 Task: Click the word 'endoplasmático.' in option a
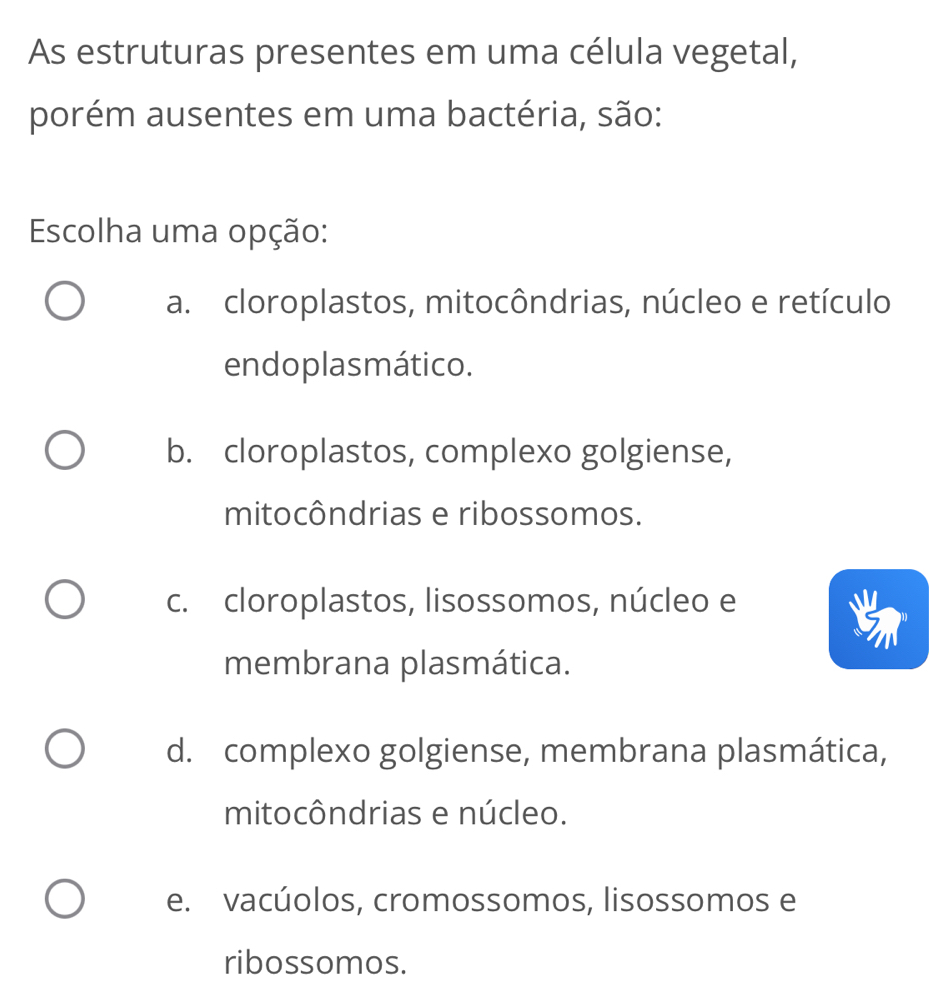pyautogui.click(x=348, y=365)
